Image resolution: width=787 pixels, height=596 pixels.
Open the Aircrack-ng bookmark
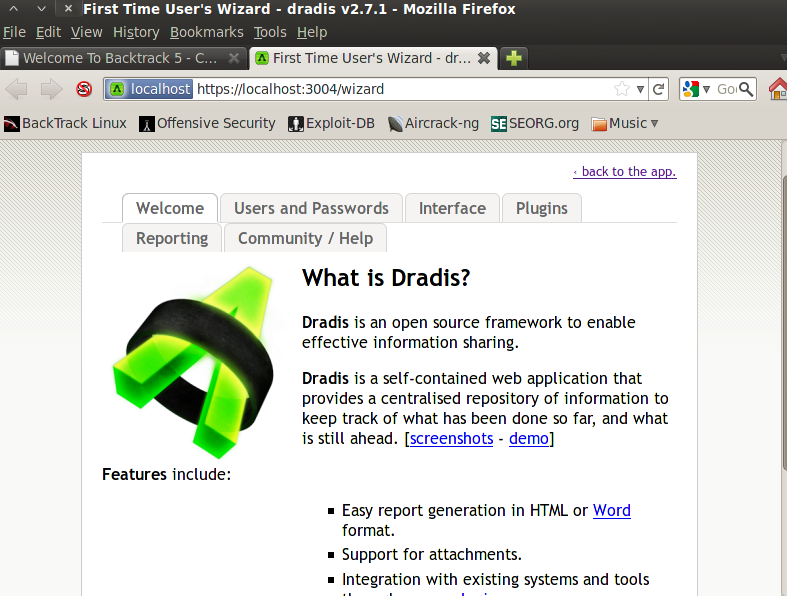click(434, 124)
